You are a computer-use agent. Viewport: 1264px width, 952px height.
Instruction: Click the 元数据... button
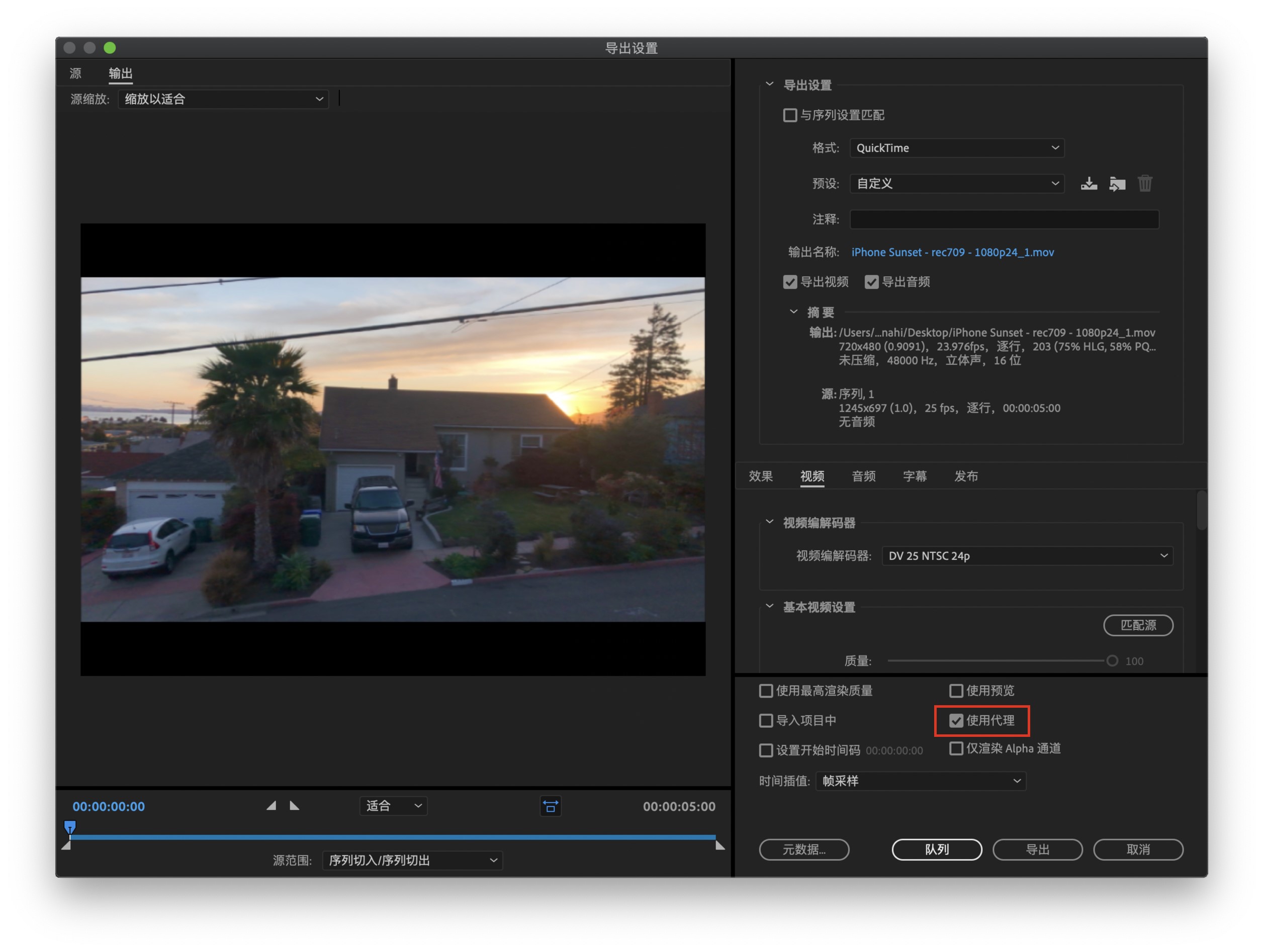point(804,849)
